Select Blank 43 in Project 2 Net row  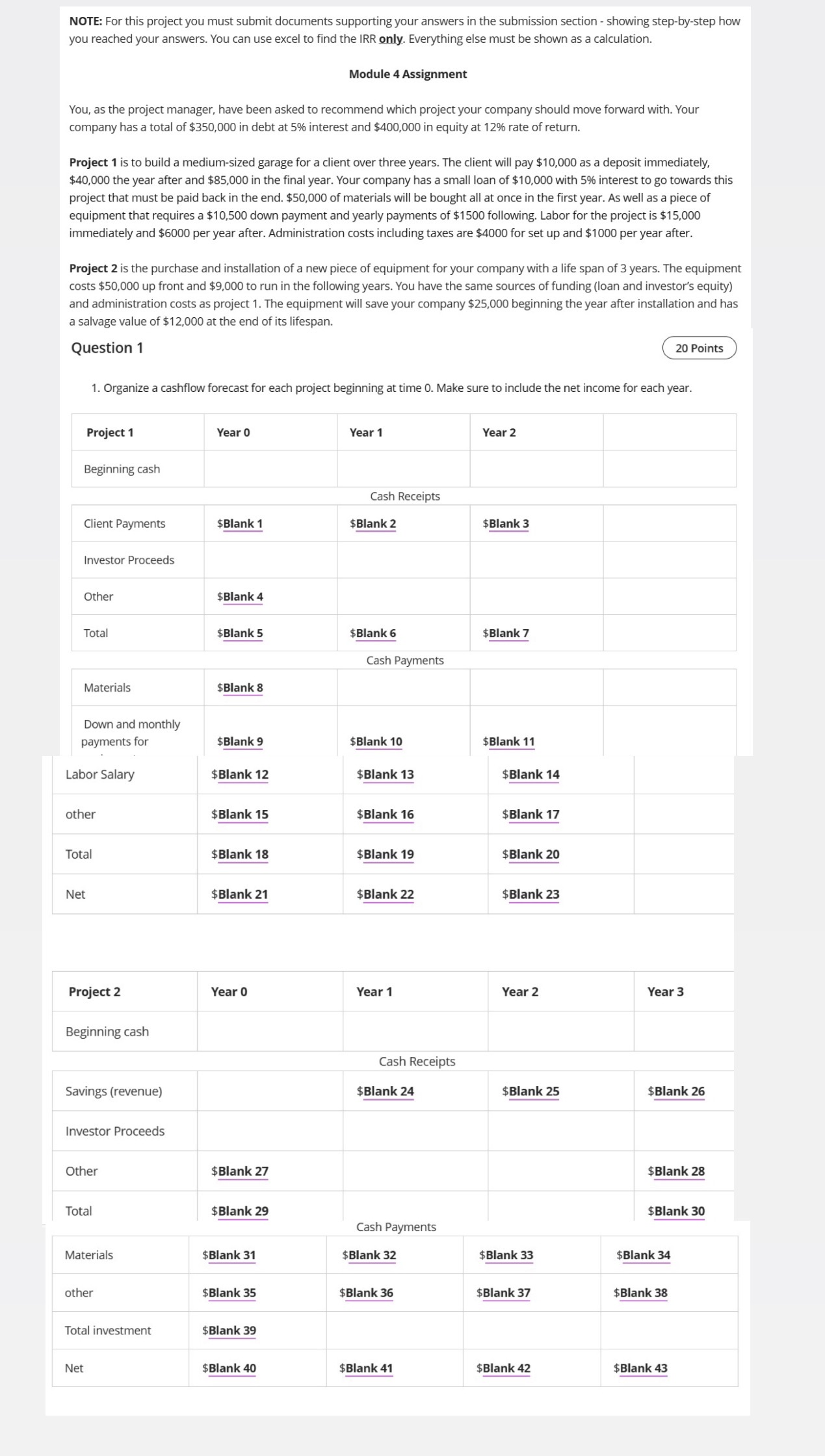pyautogui.click(x=644, y=1368)
